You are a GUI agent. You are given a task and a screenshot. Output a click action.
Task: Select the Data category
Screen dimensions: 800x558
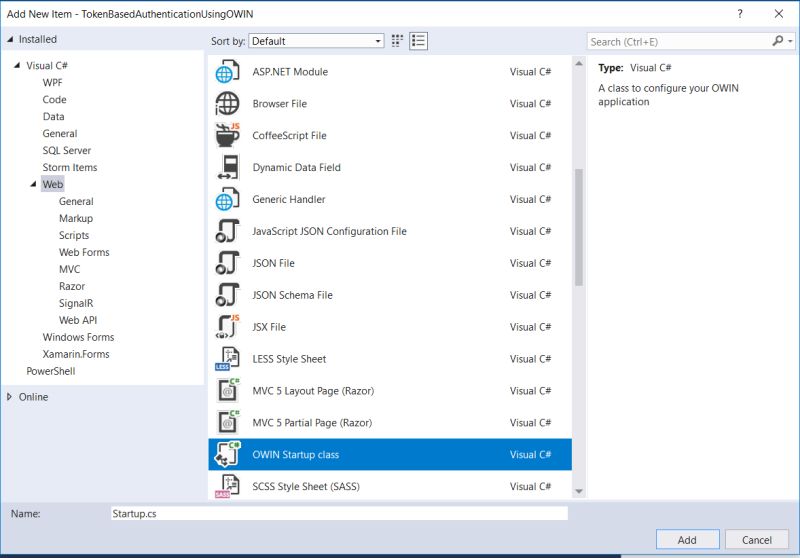click(53, 116)
